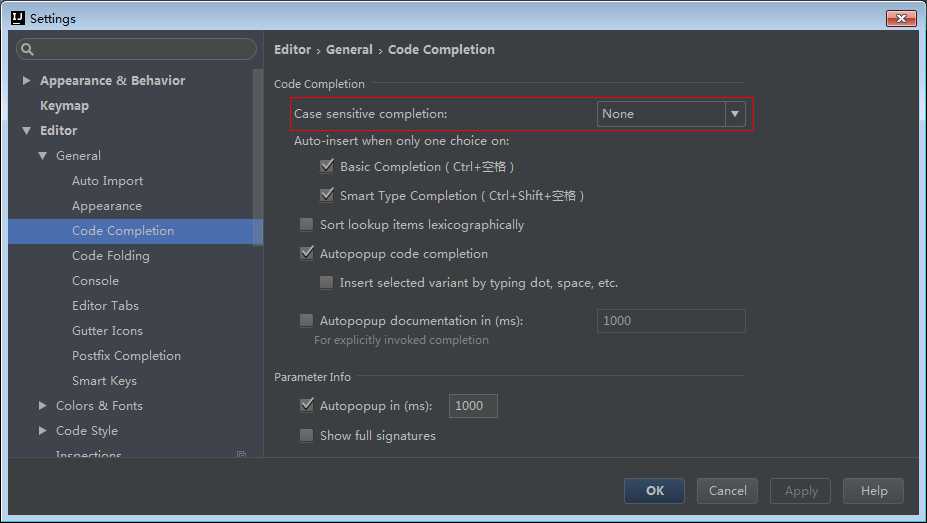This screenshot has height=523, width=927.
Task: Click the Case sensitive completion label
Action: tap(371, 113)
